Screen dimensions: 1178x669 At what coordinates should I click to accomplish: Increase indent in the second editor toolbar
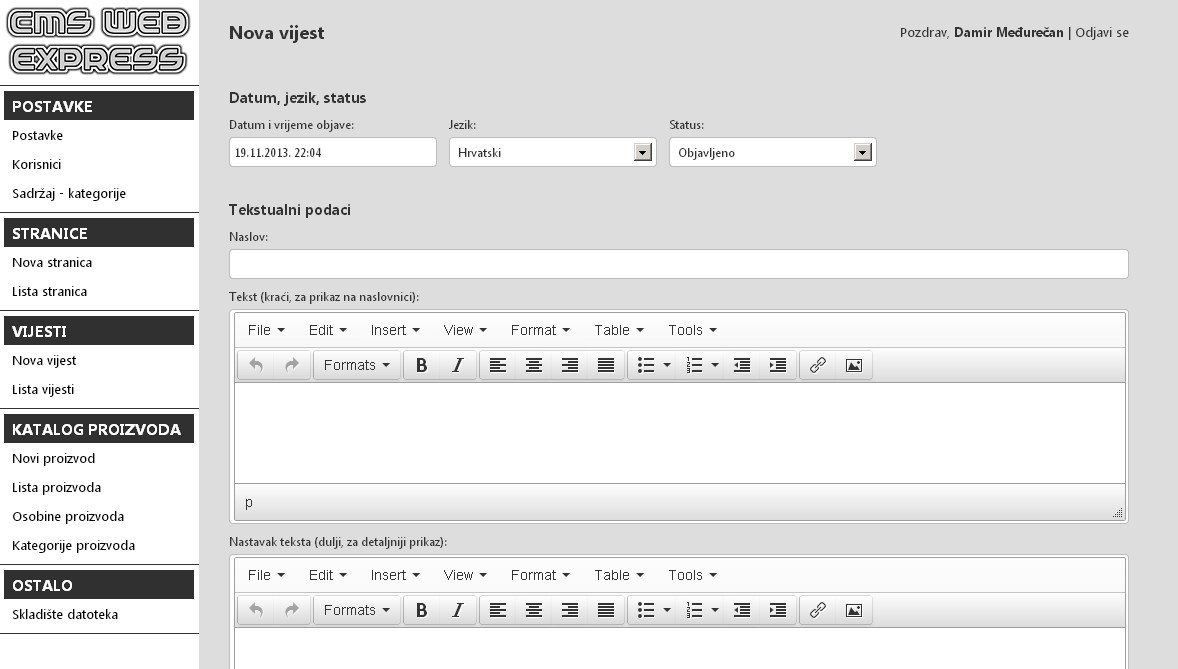tap(778, 609)
